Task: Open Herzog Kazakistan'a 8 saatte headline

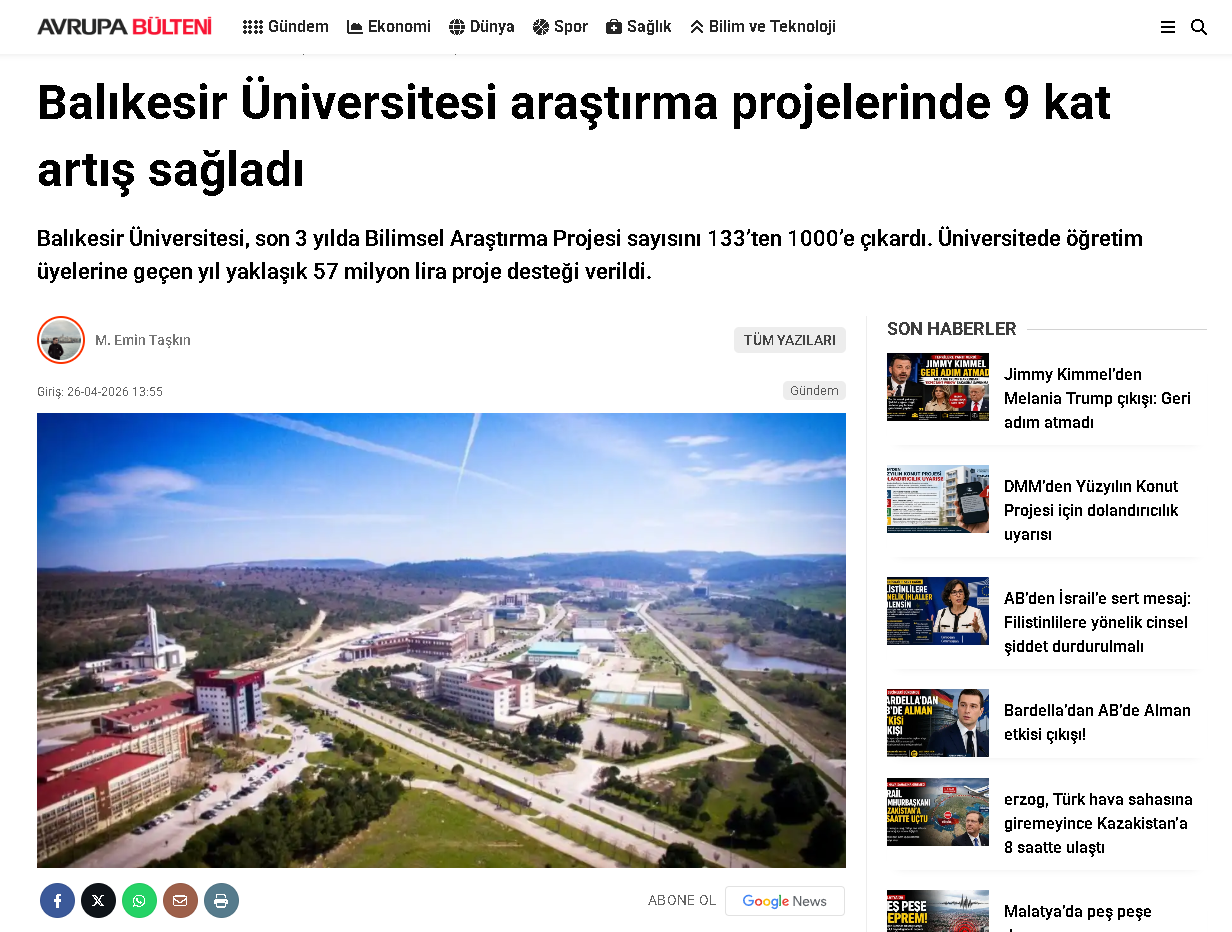Action: [1098, 823]
